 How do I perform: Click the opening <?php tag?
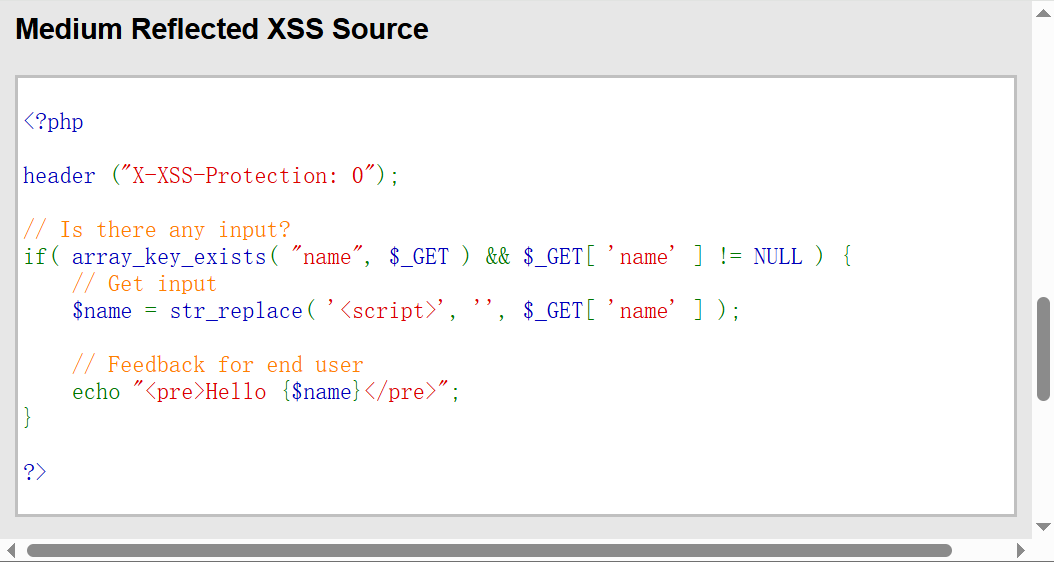point(53,122)
